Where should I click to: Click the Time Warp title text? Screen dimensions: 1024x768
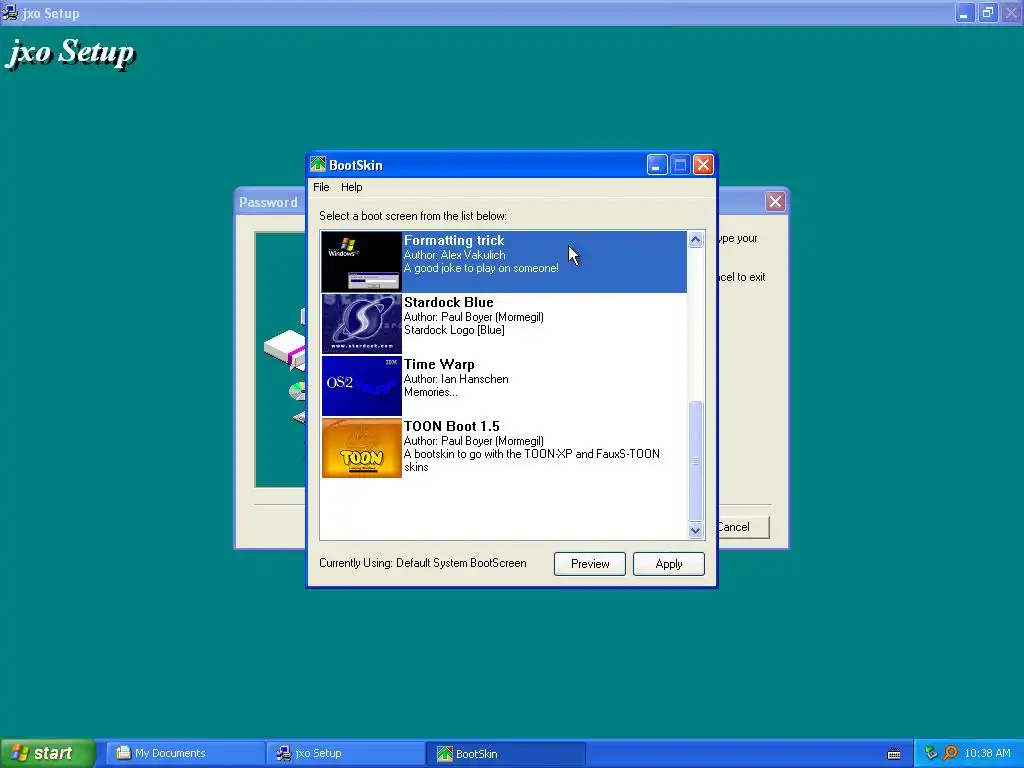[x=439, y=364]
